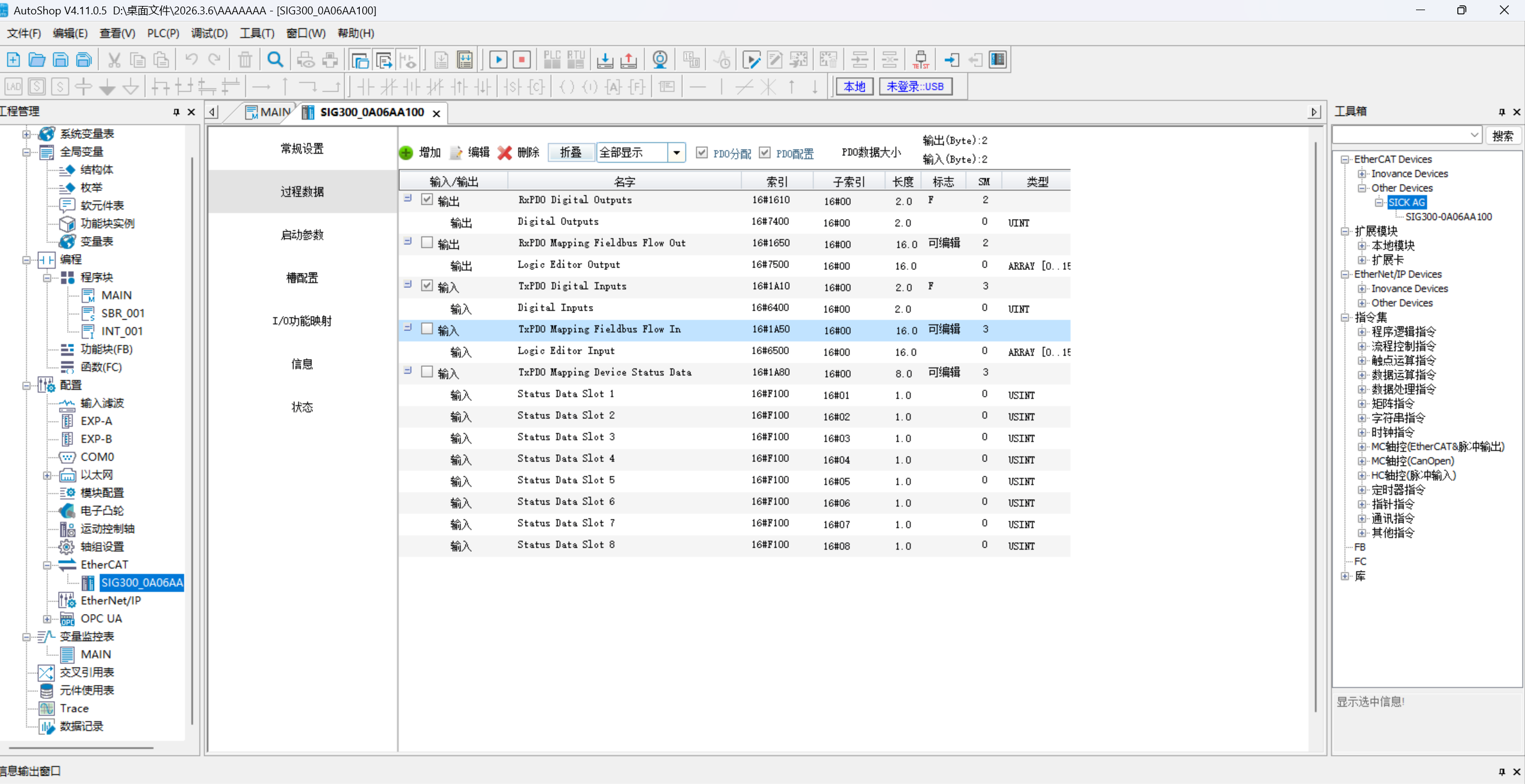Image resolution: width=1525 pixels, height=784 pixels.
Task: Toggle the PDO分配 checkbox
Action: click(x=702, y=153)
